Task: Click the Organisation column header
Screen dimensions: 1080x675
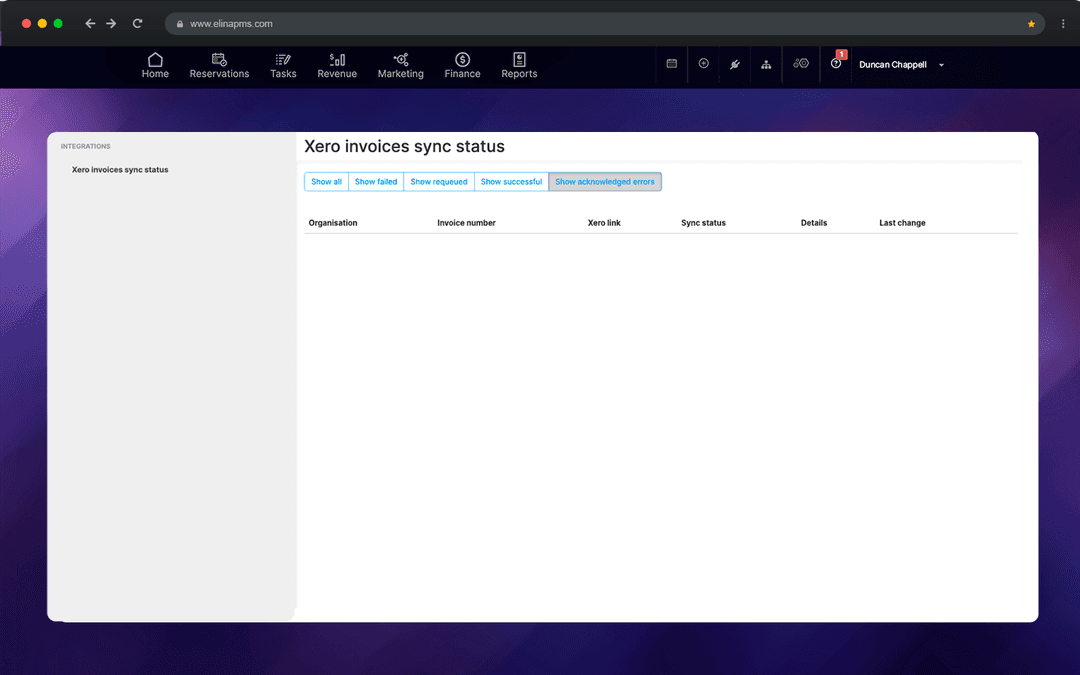Action: tap(333, 223)
